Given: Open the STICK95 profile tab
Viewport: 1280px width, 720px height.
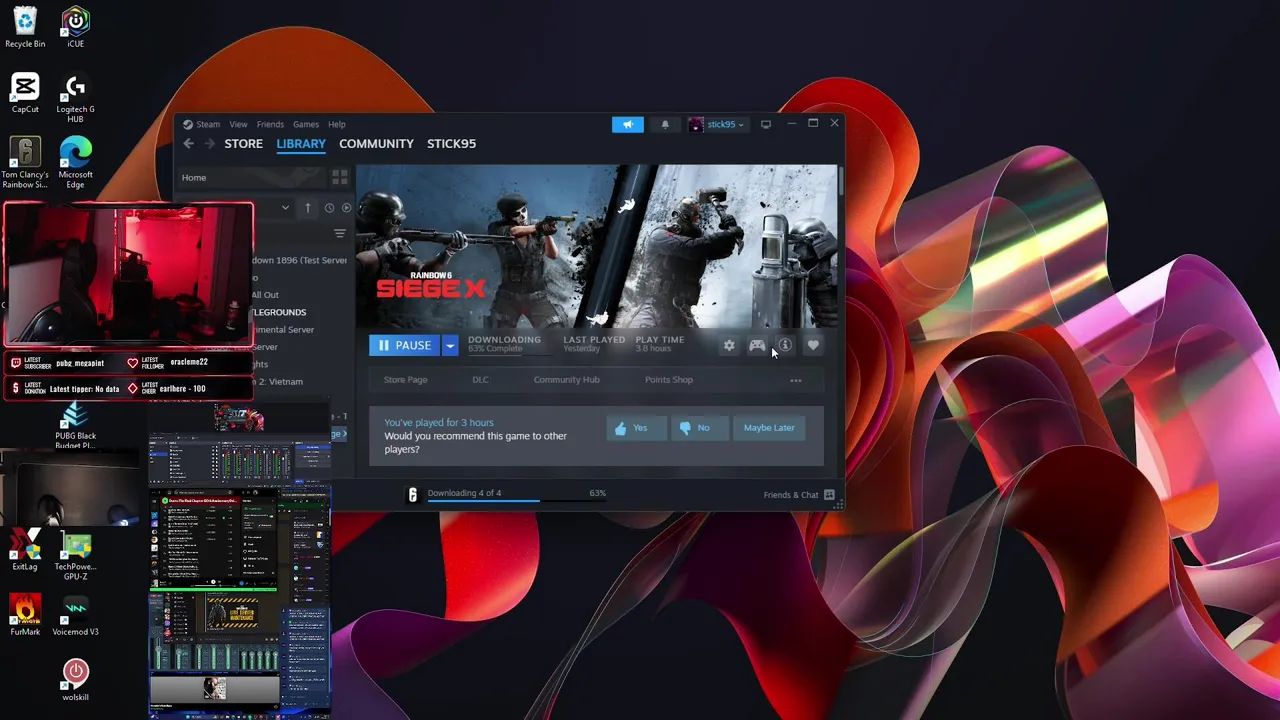Looking at the screenshot, I should (451, 144).
